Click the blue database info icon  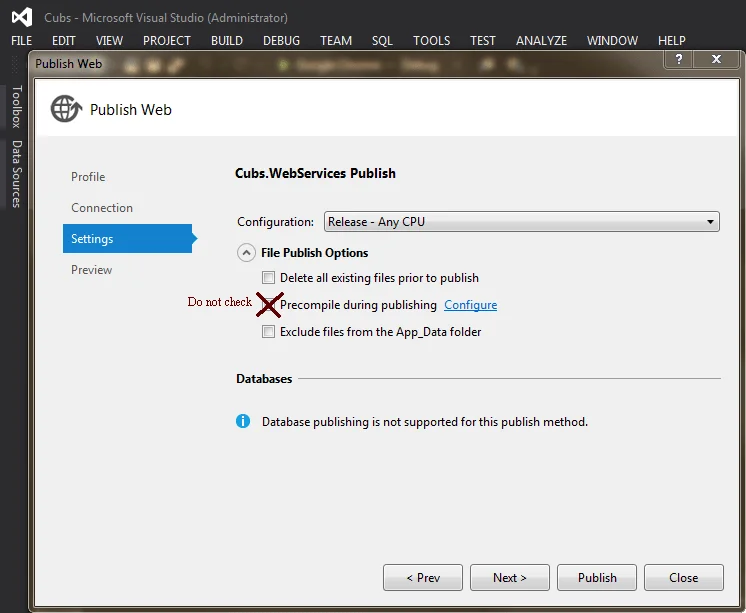click(x=243, y=421)
